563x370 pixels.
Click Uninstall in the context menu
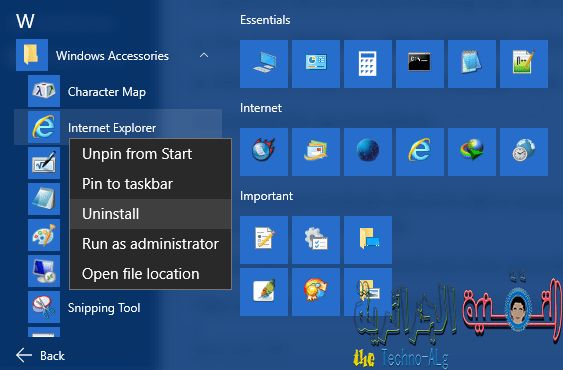point(150,214)
